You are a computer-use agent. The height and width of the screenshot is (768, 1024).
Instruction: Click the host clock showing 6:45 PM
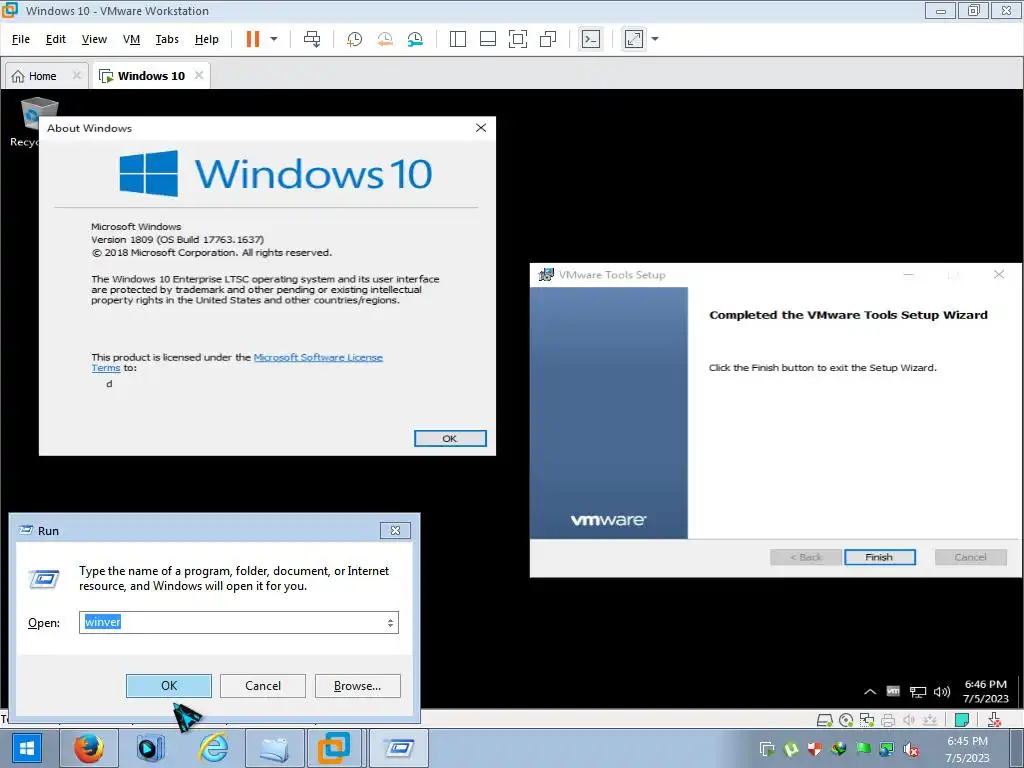[967, 749]
